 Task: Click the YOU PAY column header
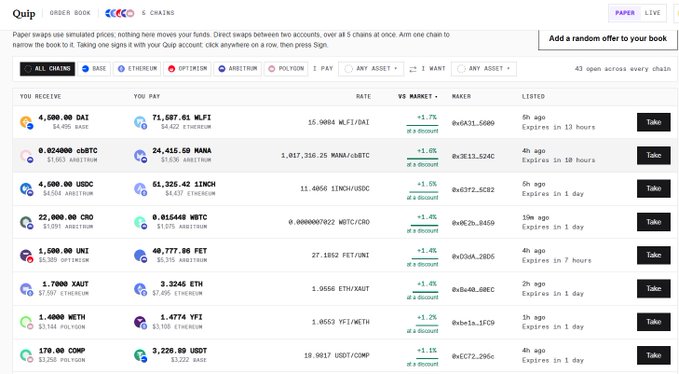[x=147, y=97]
